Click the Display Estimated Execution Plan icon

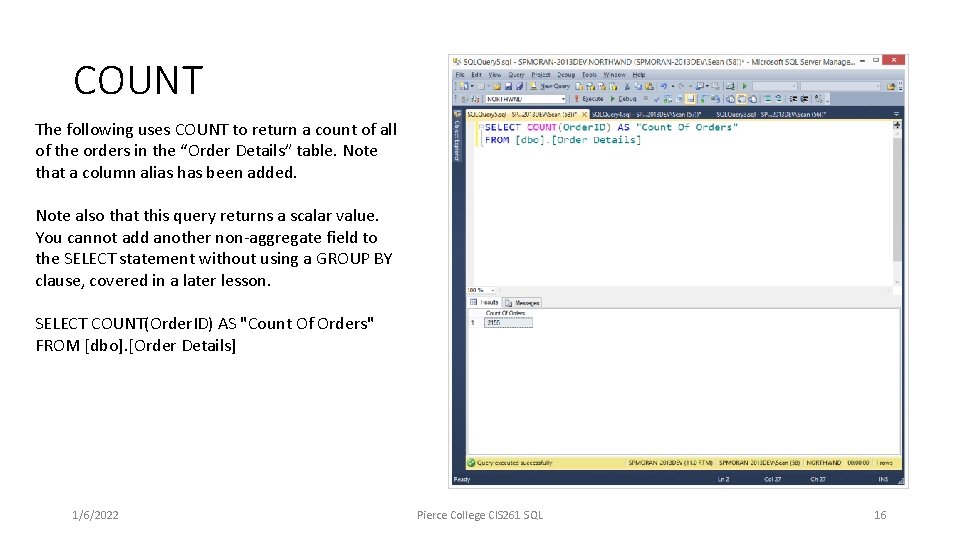pos(667,99)
